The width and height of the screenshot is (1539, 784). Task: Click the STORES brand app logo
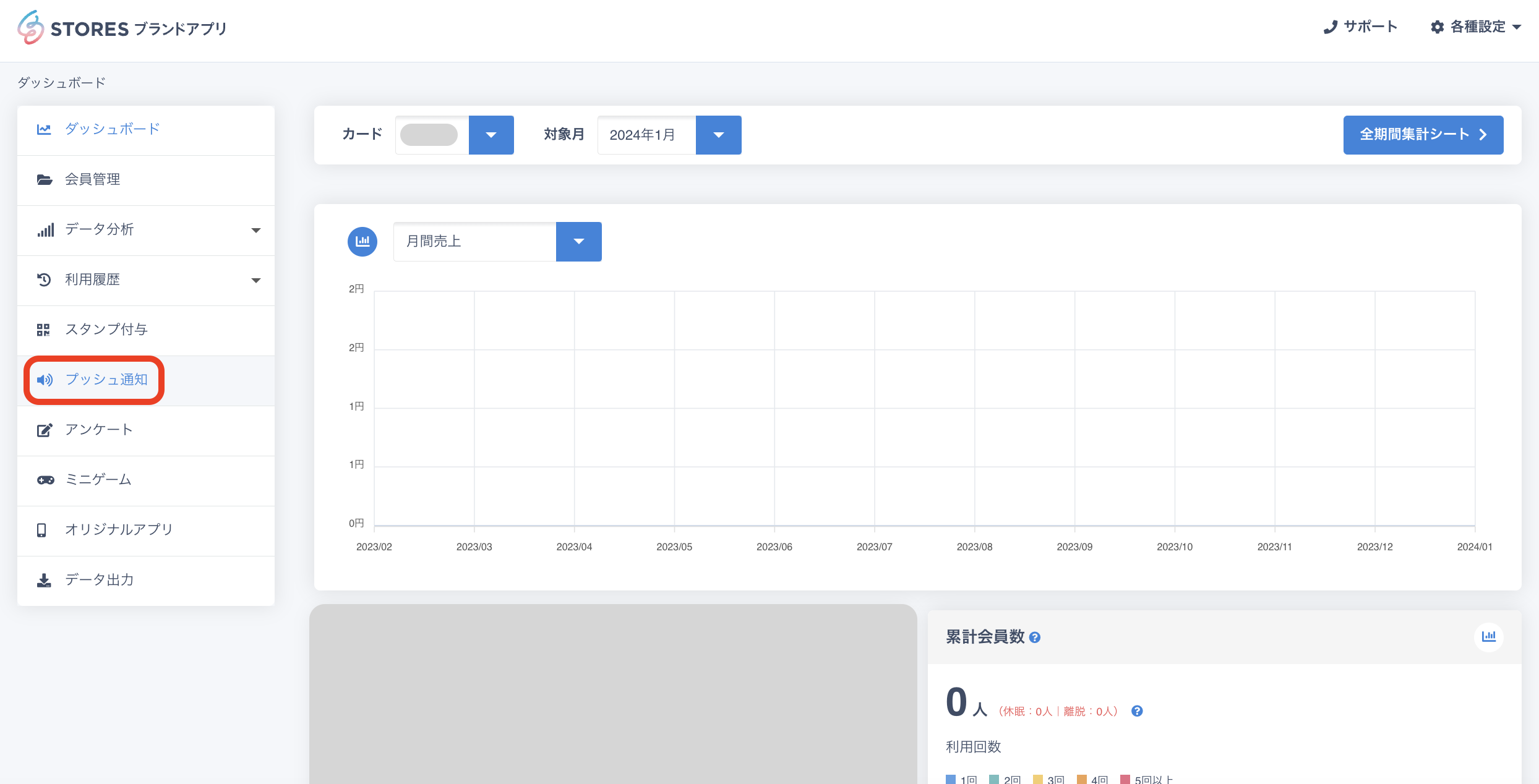(122, 28)
